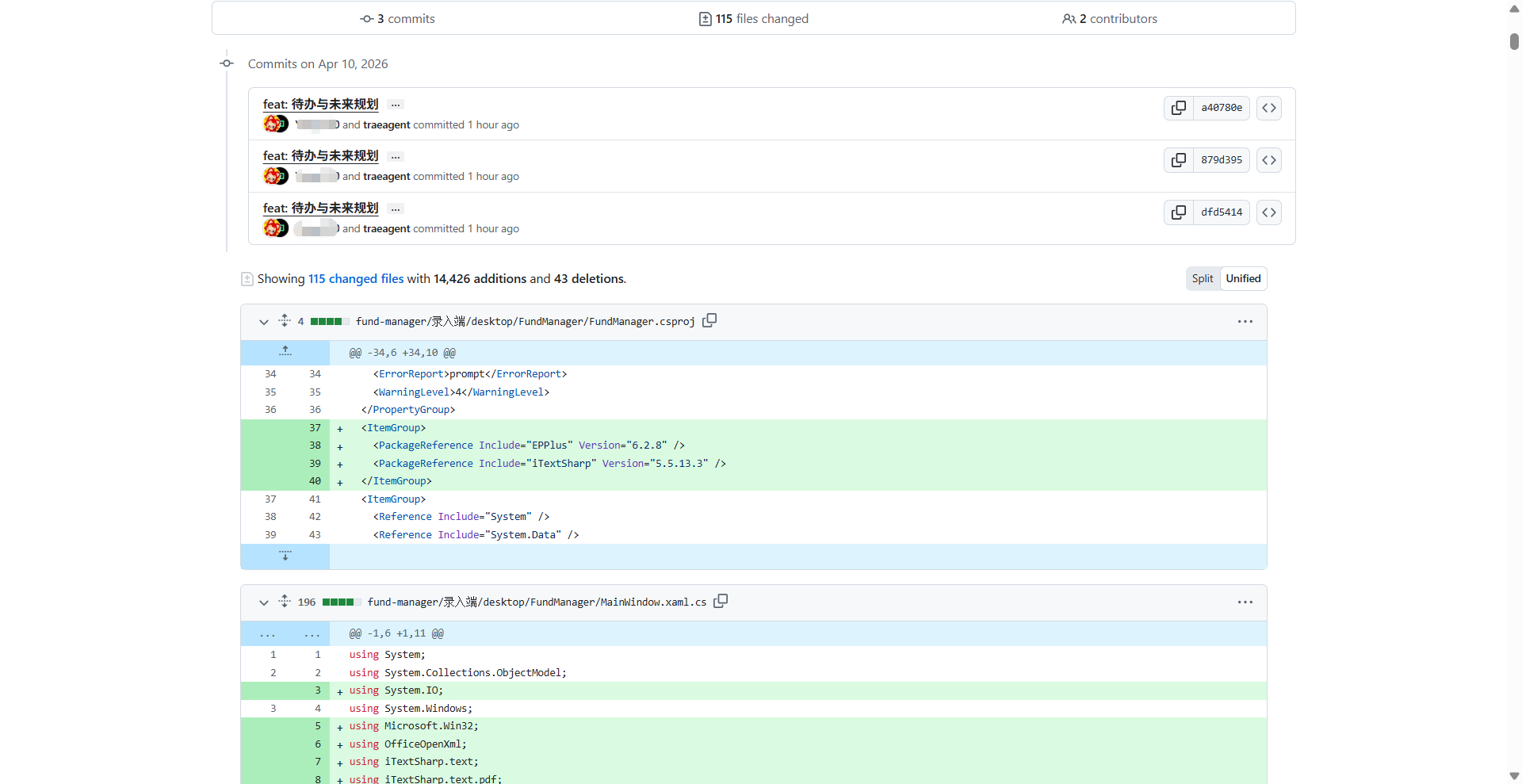1522x784 pixels.
Task: Open FundManager.csproj file path link
Action: 526,321
